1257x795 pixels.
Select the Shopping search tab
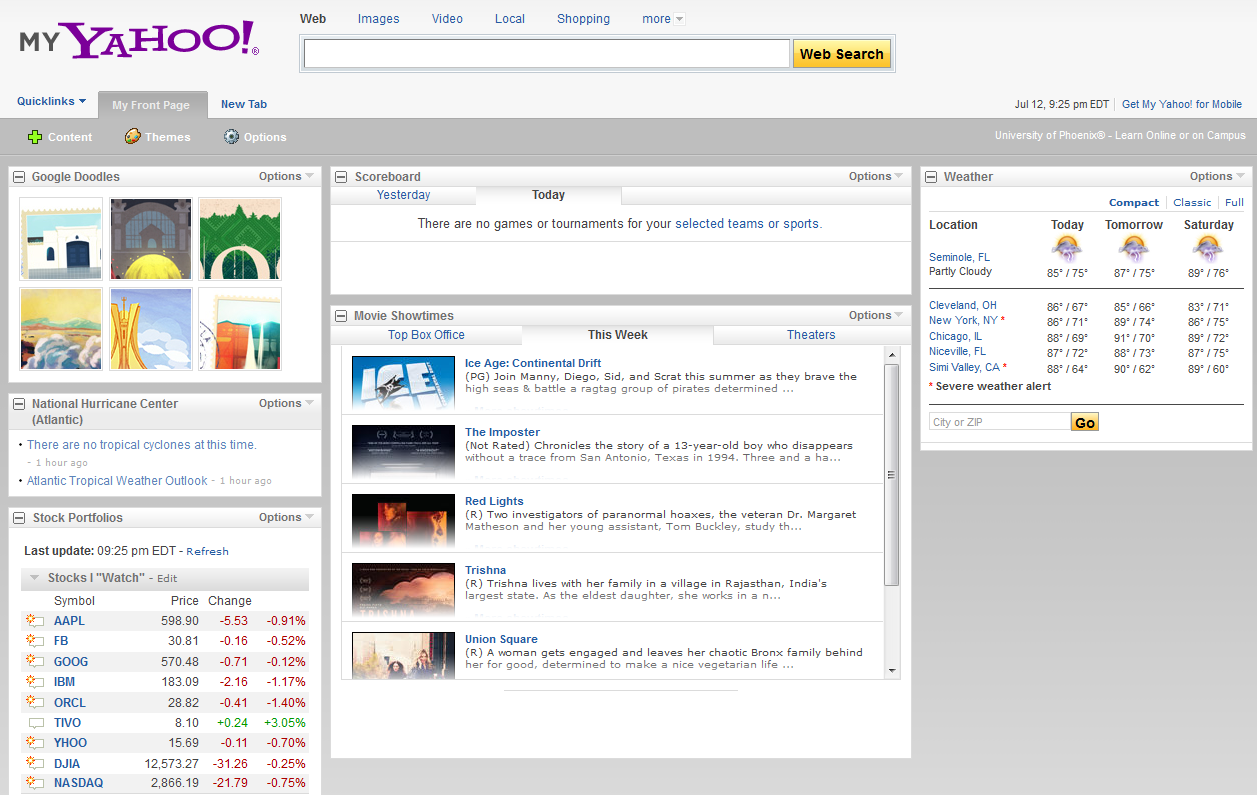pyautogui.click(x=583, y=19)
